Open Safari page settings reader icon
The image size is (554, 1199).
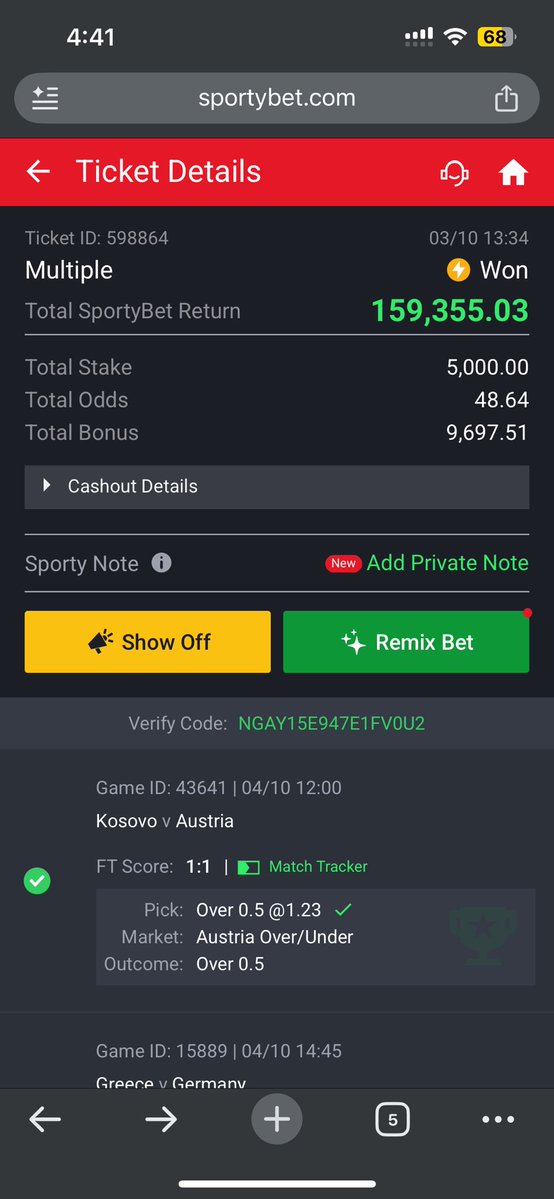coord(45,98)
